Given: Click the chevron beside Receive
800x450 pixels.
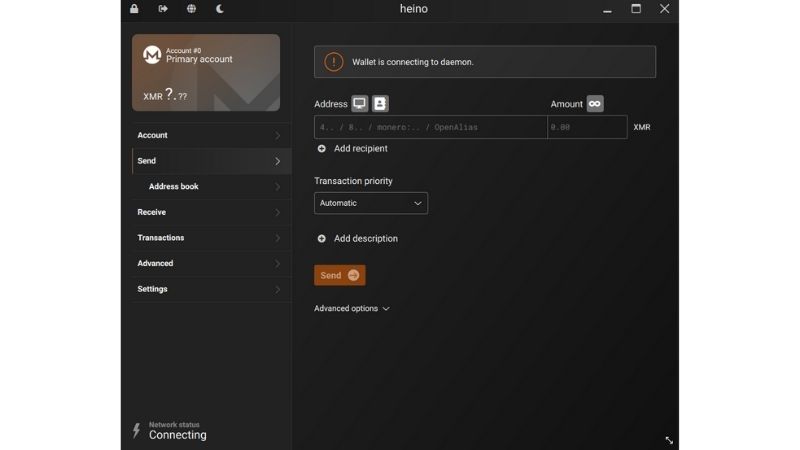Looking at the screenshot, I should pos(278,212).
